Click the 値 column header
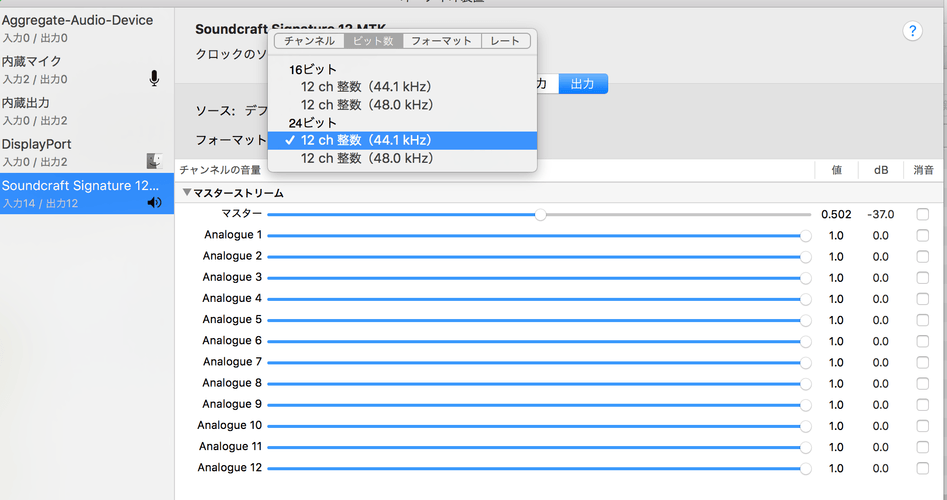 pos(836,170)
